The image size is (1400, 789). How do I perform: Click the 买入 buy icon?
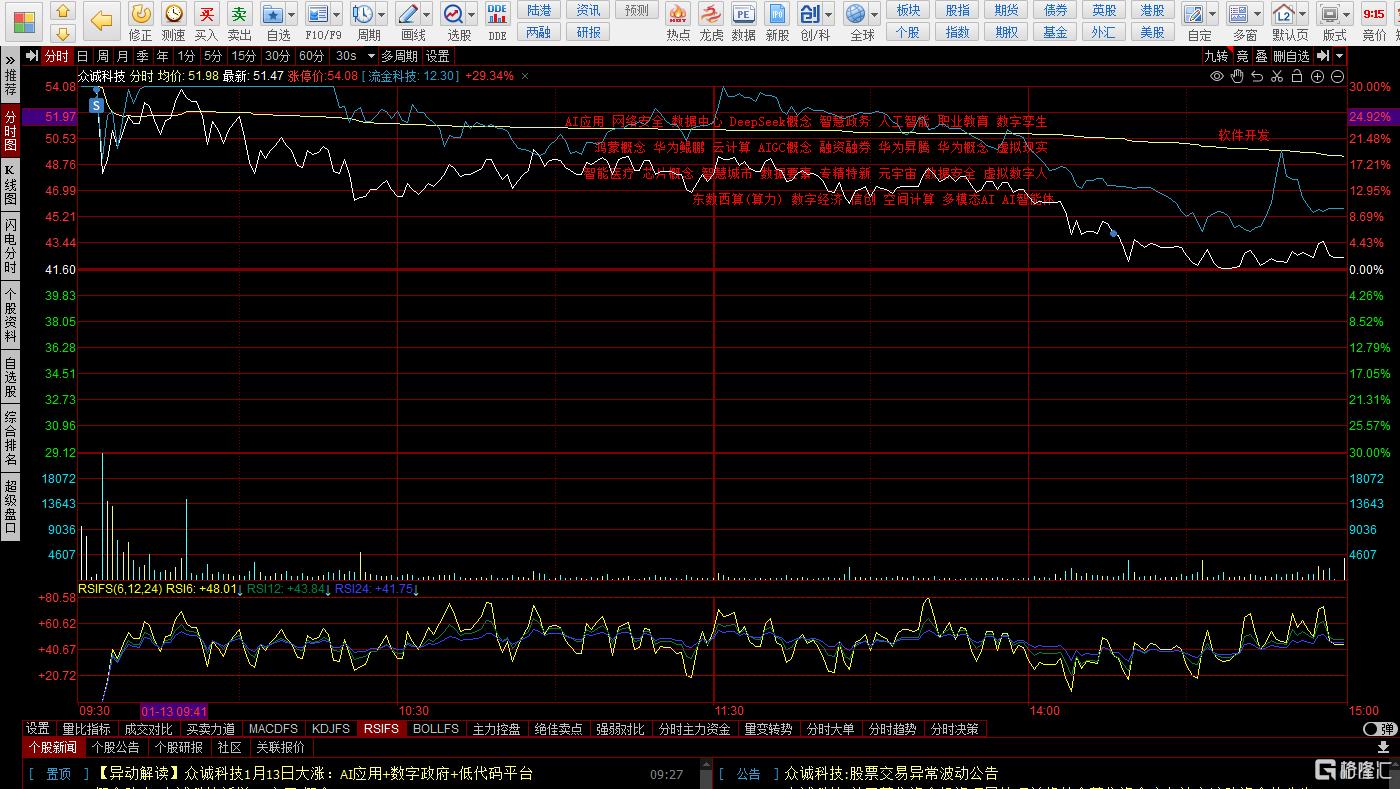pyautogui.click(x=206, y=14)
